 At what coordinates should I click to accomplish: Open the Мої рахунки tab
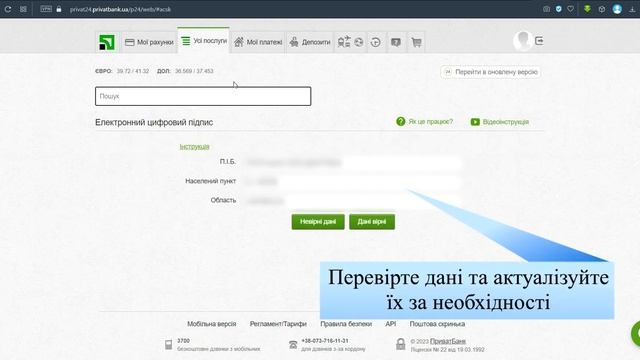149,42
